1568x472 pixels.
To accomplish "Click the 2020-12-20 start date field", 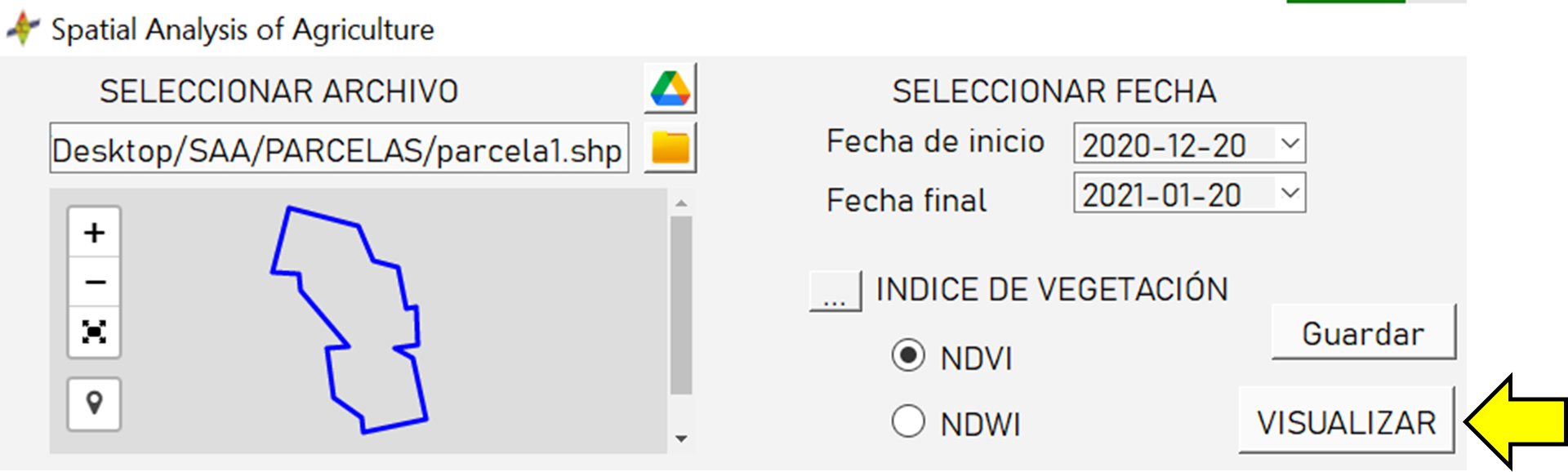I will [x=1174, y=145].
